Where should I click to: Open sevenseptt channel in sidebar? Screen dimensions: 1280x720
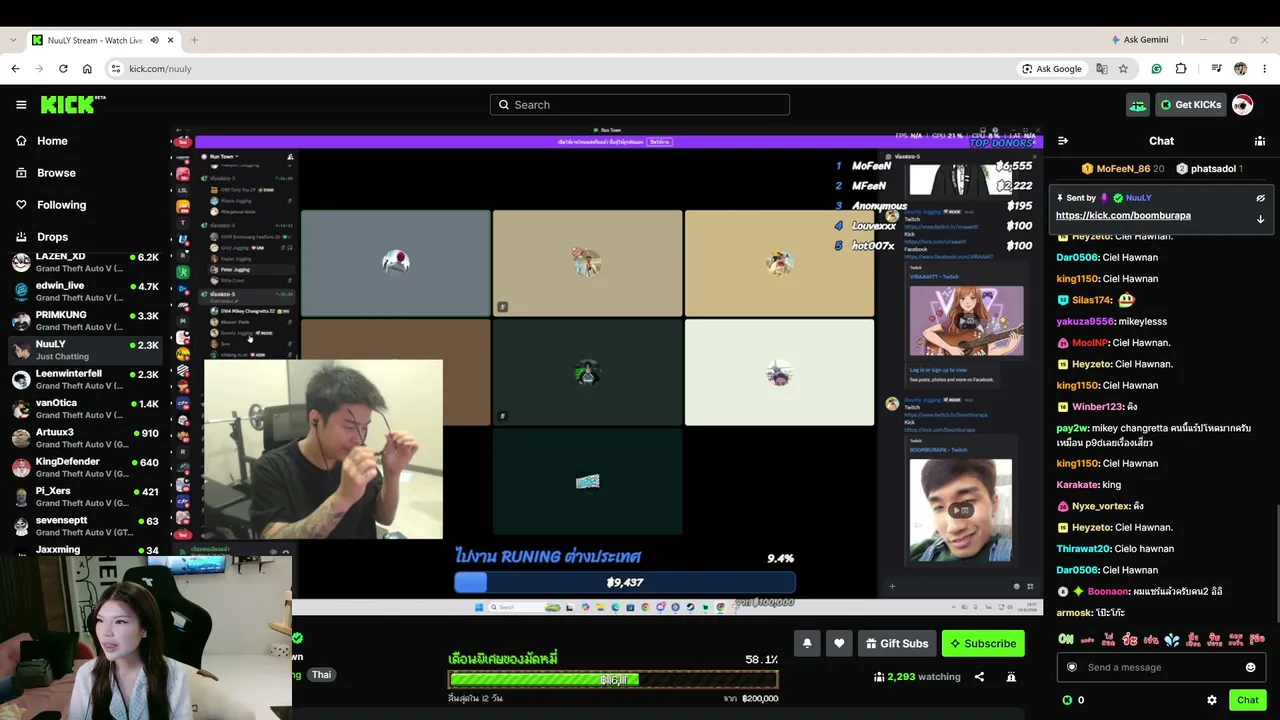coord(85,526)
